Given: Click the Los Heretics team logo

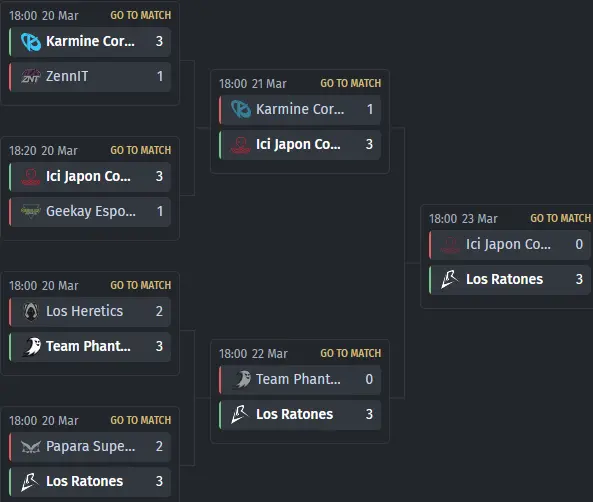Looking at the screenshot, I should pos(31,311).
